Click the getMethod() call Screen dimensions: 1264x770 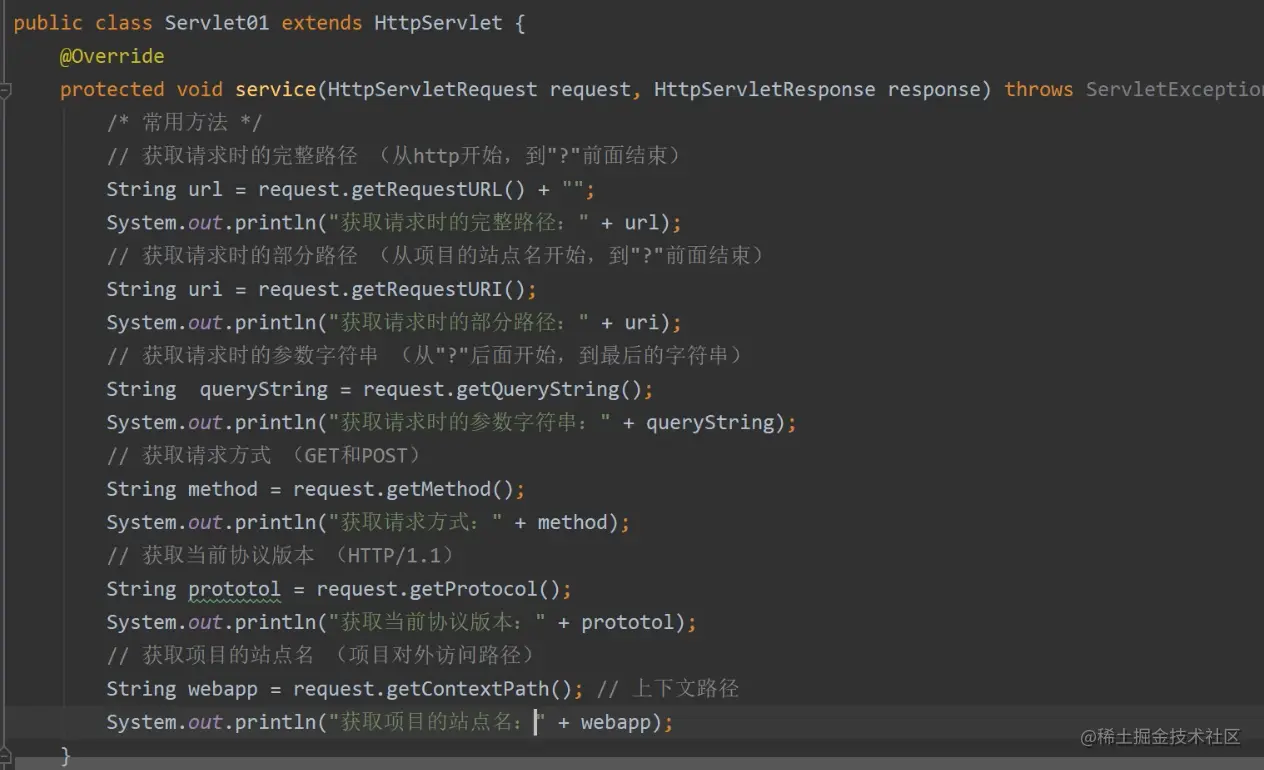coord(450,489)
